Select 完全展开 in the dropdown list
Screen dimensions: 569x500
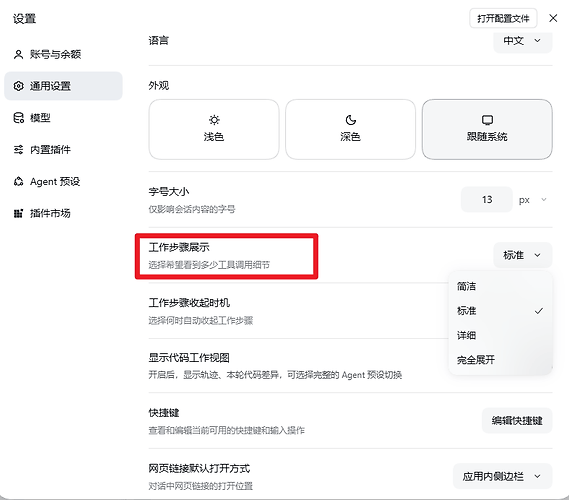coord(500,360)
